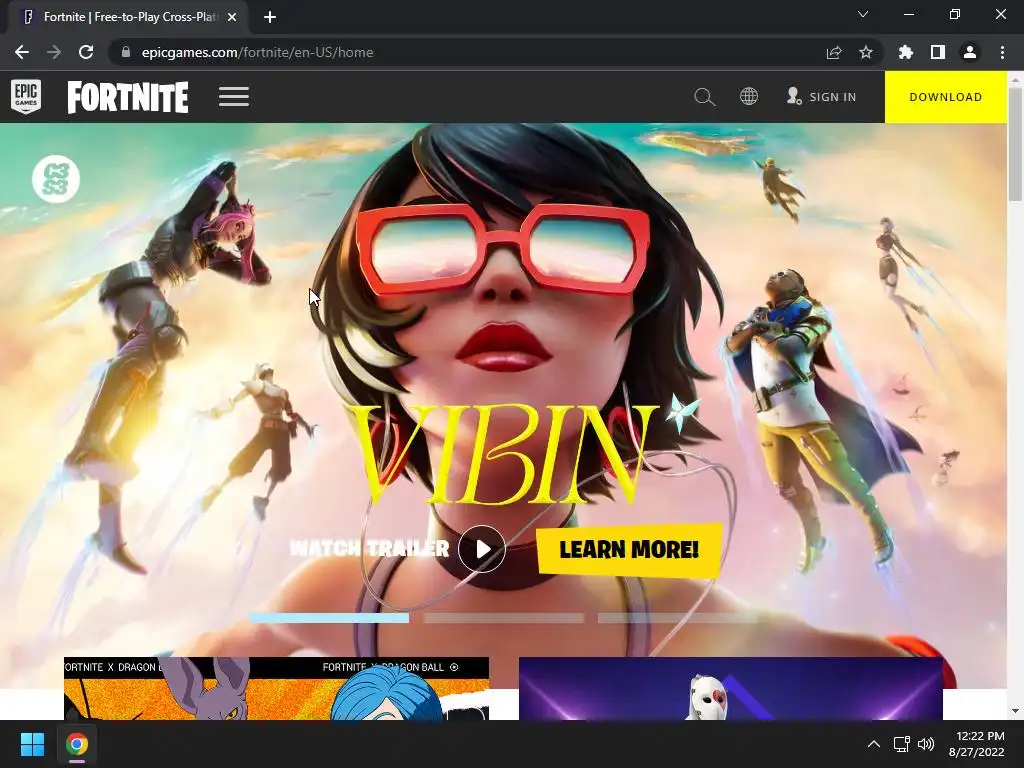1024x768 pixels.
Task: Open Chrome three-dot menu
Action: coord(1002,52)
